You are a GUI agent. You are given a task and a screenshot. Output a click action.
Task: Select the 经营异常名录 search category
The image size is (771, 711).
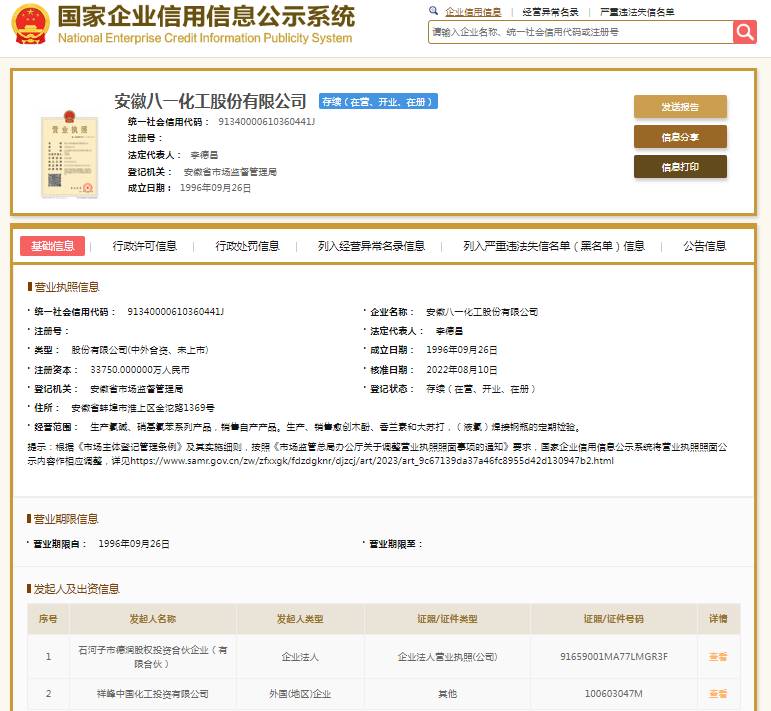click(551, 12)
